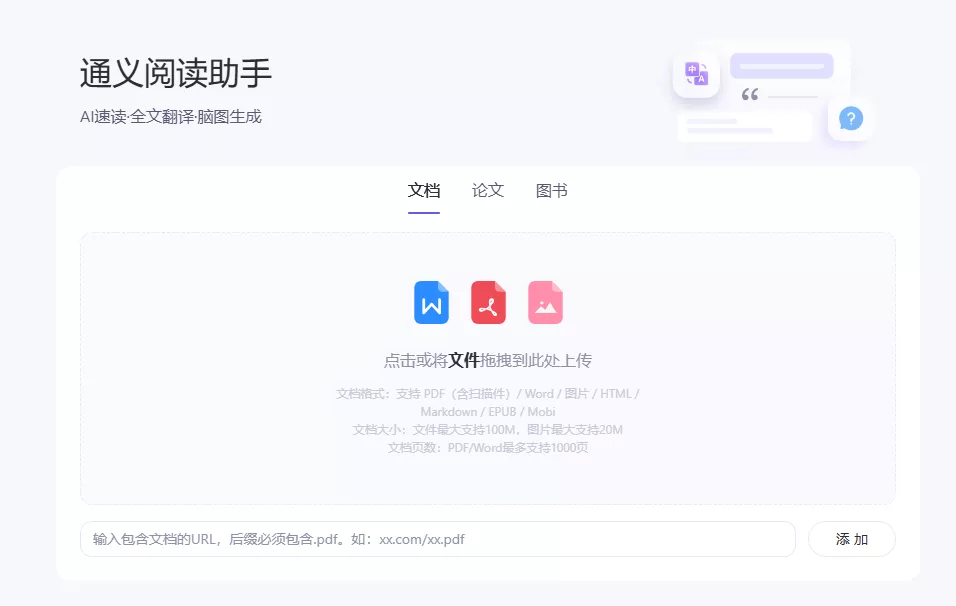Viewport: 956px width, 606px height.
Task: Click the 文档页数 page limit line
Action: coord(488,447)
